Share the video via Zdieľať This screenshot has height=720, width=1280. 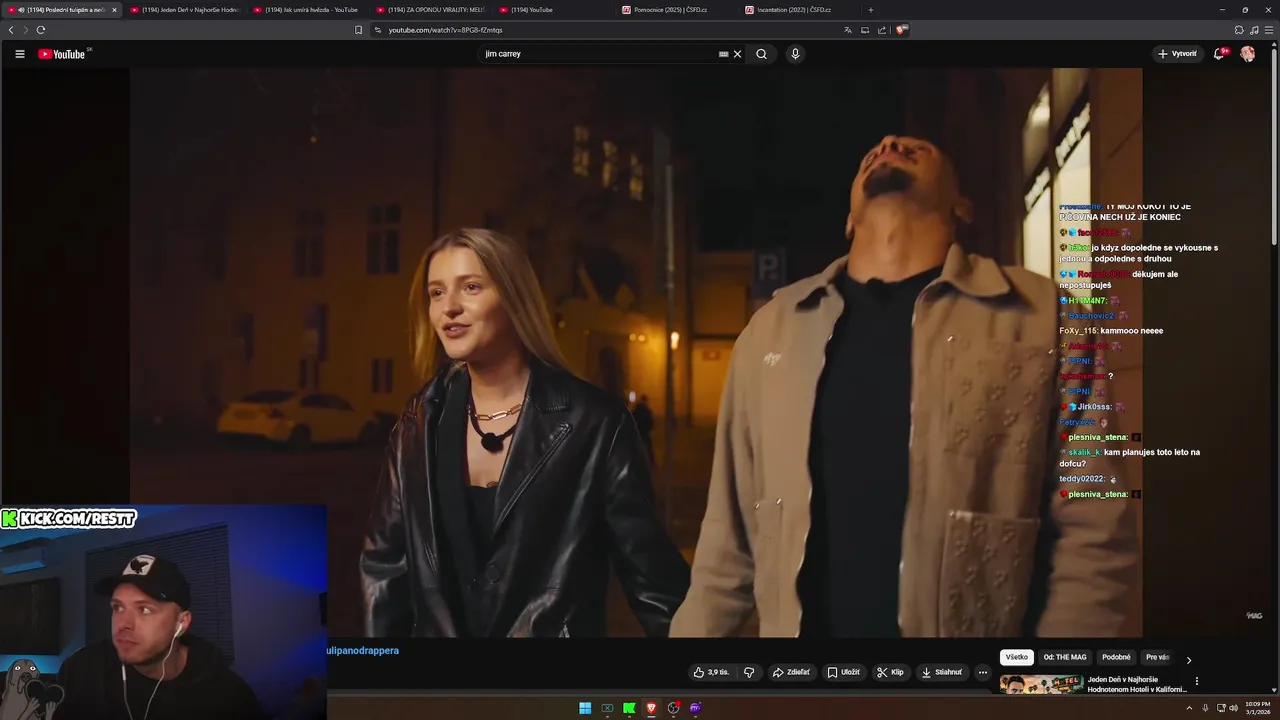coord(791,672)
